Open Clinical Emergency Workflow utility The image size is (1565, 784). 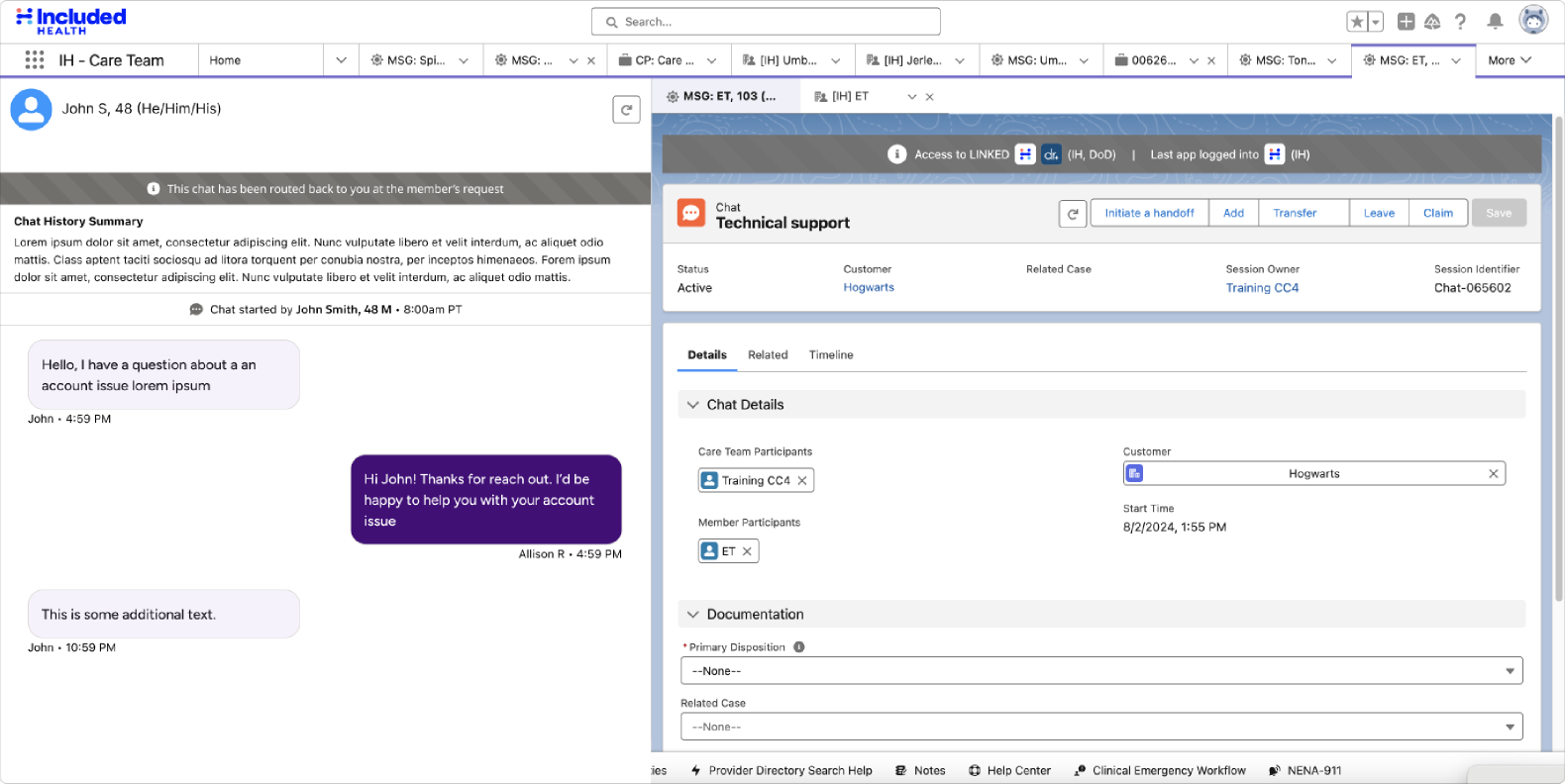click(1160, 770)
